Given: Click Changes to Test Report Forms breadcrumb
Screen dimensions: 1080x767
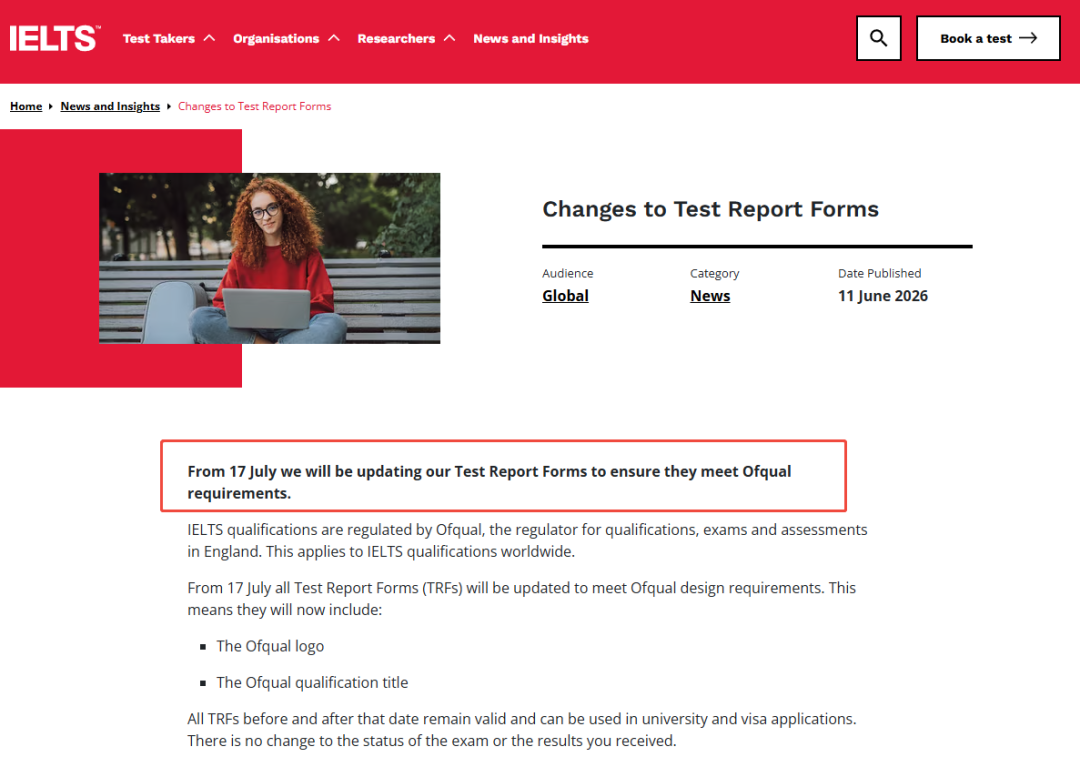Looking at the screenshot, I should tap(254, 106).
